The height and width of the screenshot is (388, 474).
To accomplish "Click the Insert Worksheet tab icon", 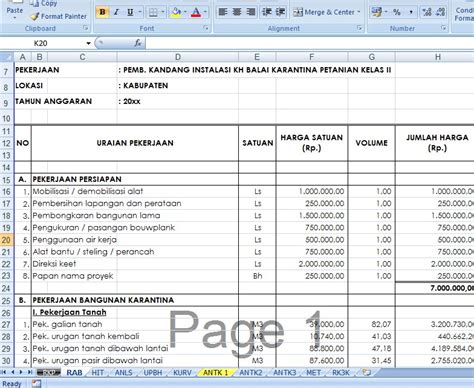I will pos(366,372).
